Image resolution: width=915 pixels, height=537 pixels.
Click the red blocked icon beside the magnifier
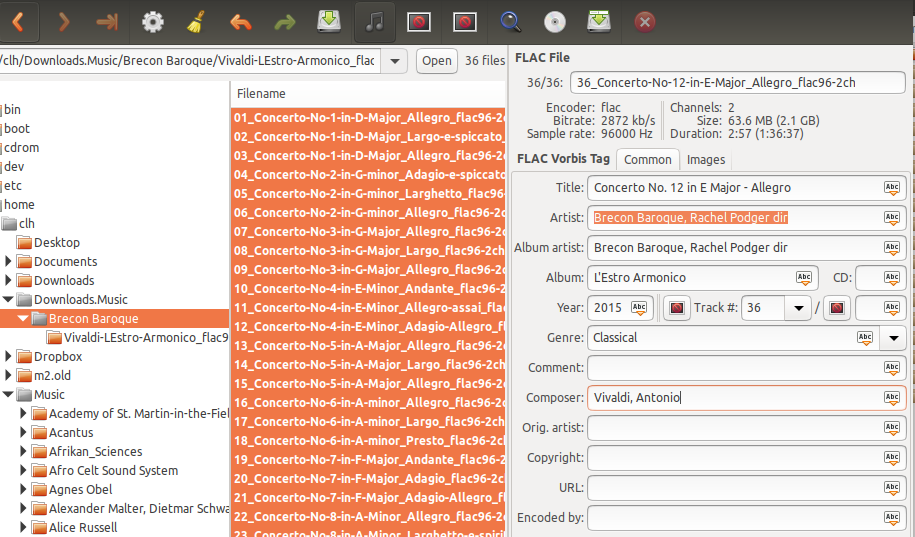[465, 22]
